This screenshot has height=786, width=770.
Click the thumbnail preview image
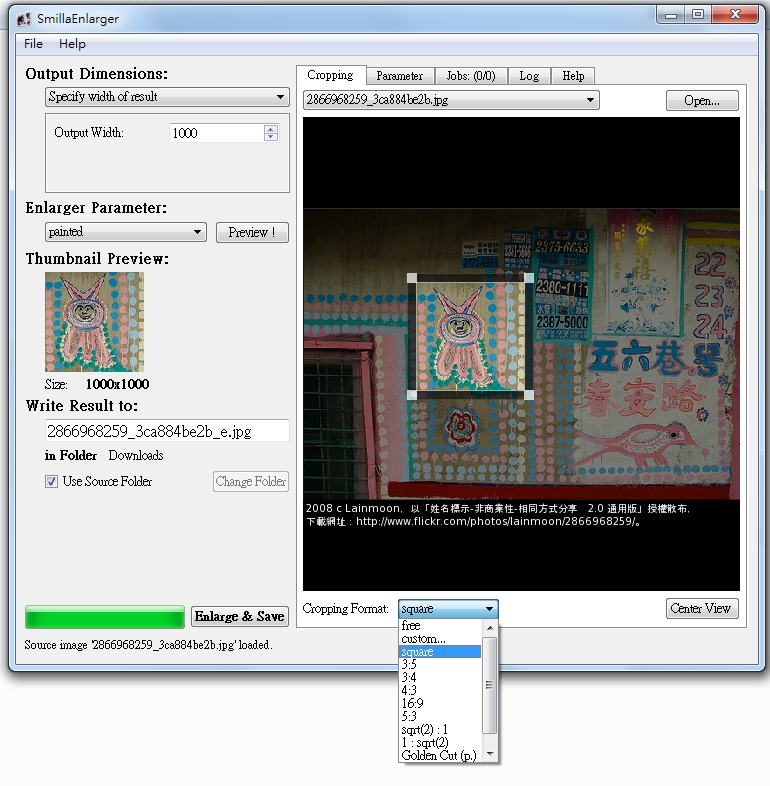click(94, 321)
